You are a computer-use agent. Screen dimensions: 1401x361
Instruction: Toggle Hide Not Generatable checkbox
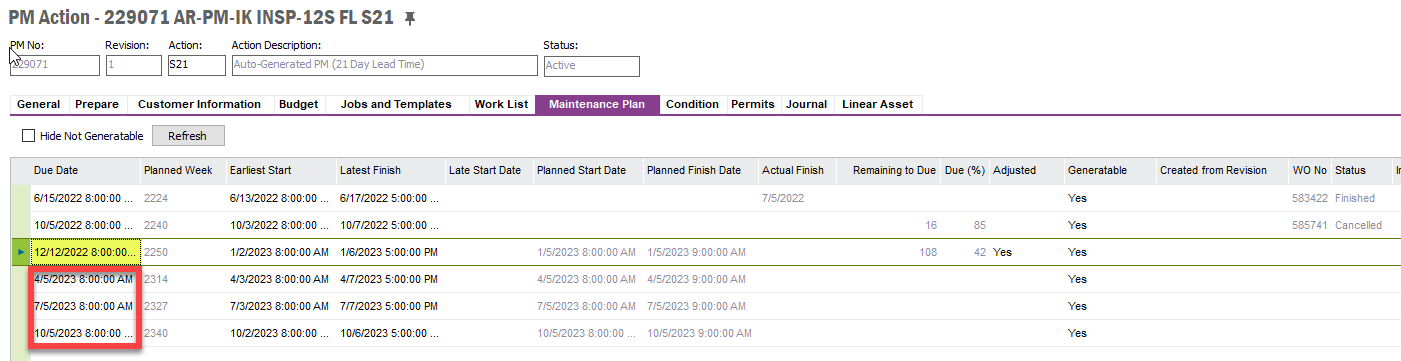tap(28, 136)
